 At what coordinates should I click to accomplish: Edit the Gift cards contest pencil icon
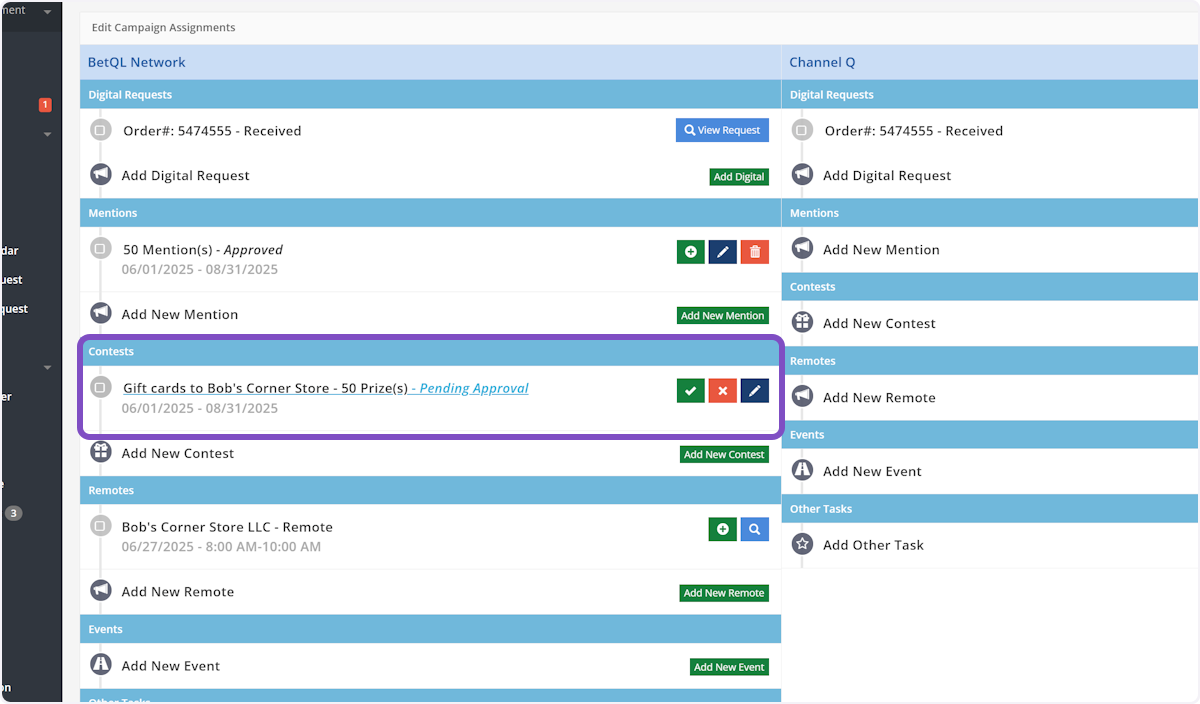click(755, 391)
